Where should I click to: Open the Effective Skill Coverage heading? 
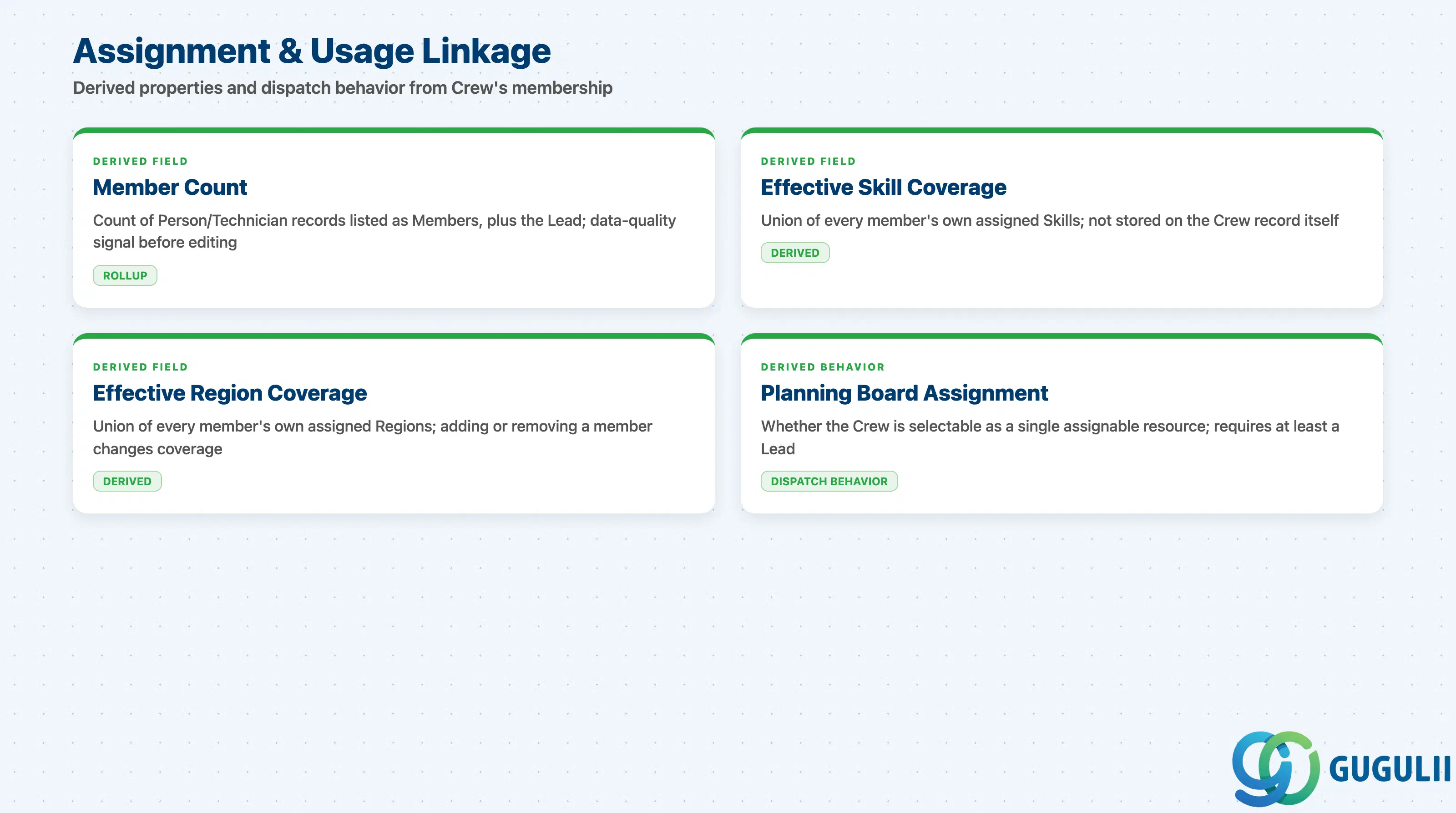tap(884, 187)
